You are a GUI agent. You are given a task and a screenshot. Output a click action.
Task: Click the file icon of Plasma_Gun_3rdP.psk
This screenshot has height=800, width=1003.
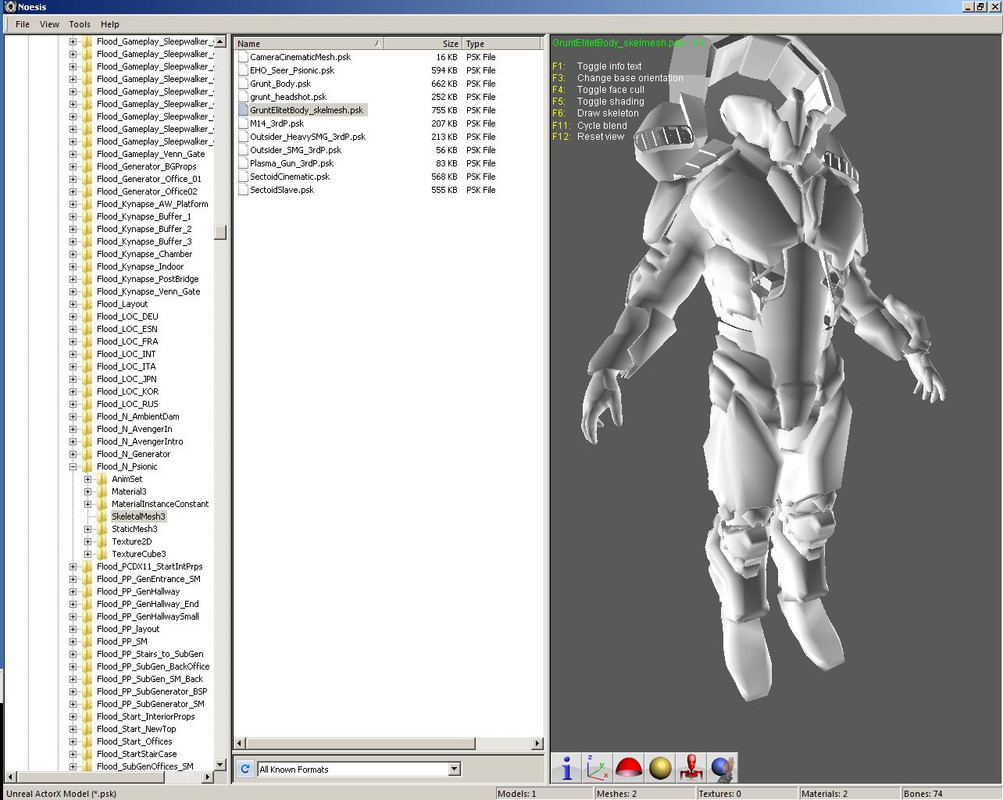(x=243, y=163)
